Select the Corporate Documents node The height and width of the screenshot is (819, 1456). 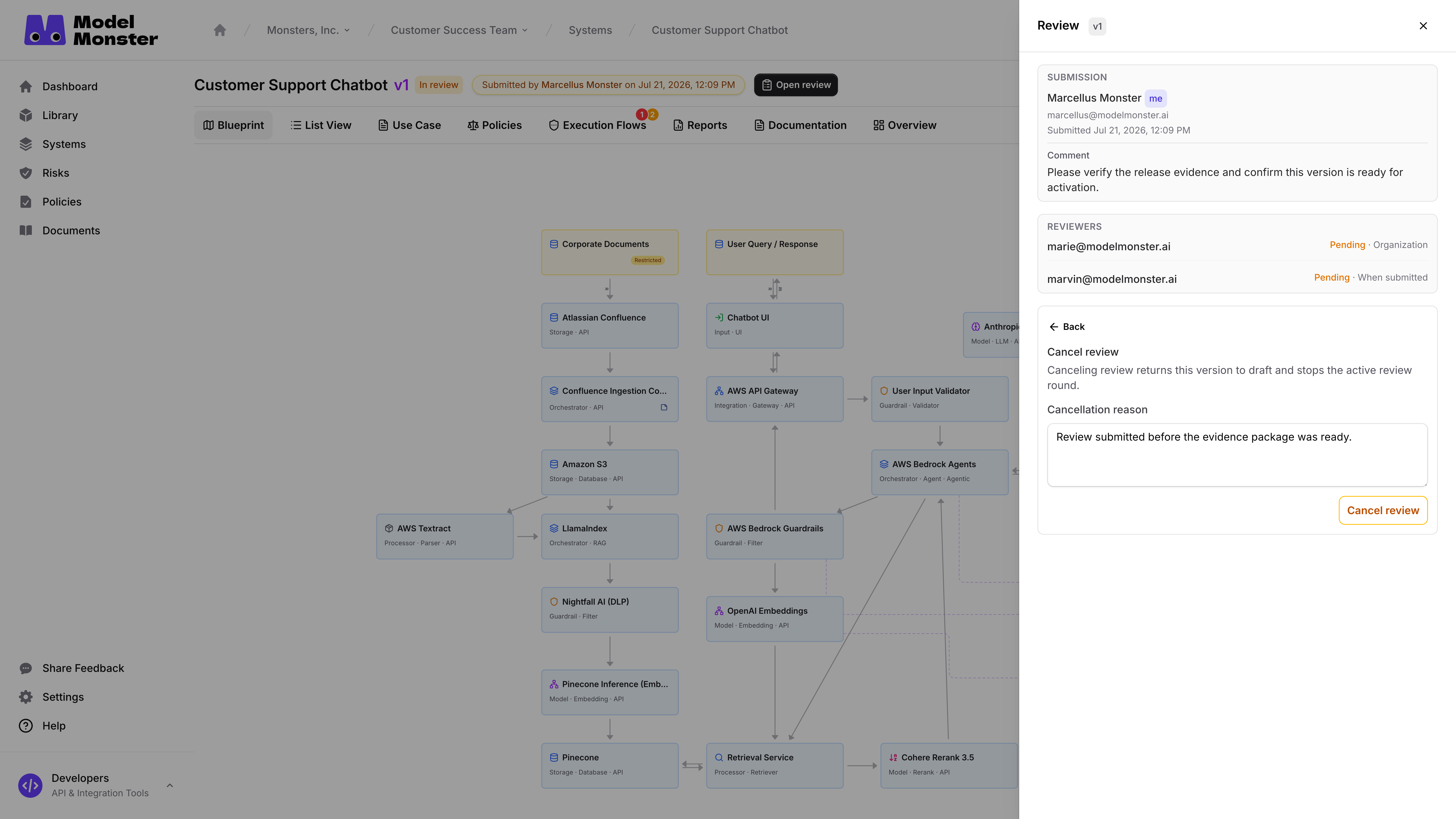click(610, 252)
